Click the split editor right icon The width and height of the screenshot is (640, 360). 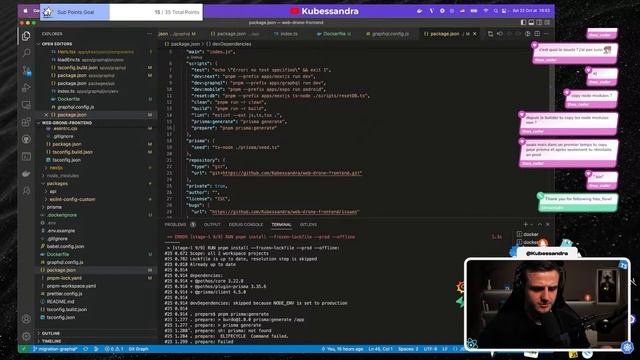(x=537, y=34)
